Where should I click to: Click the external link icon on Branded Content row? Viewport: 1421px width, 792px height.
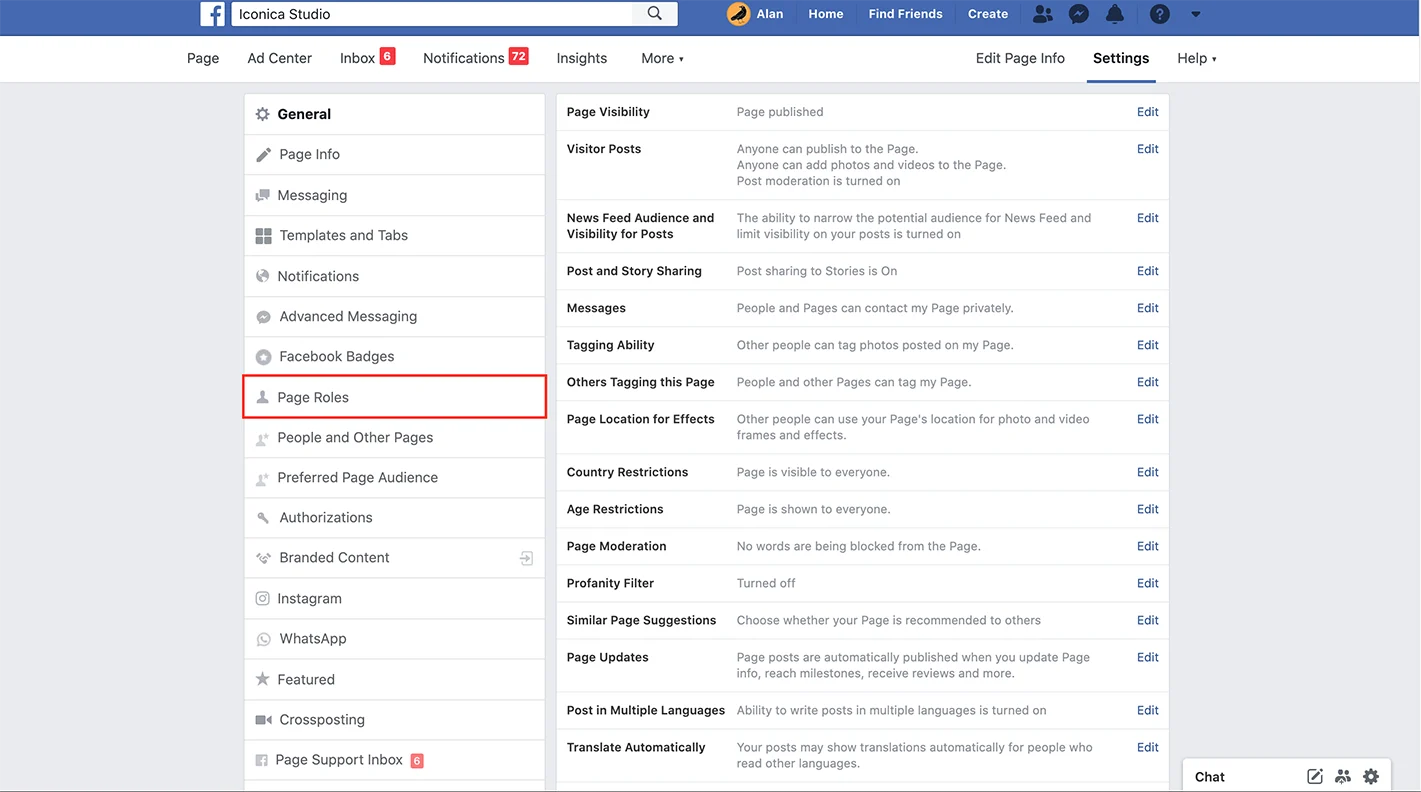527,558
